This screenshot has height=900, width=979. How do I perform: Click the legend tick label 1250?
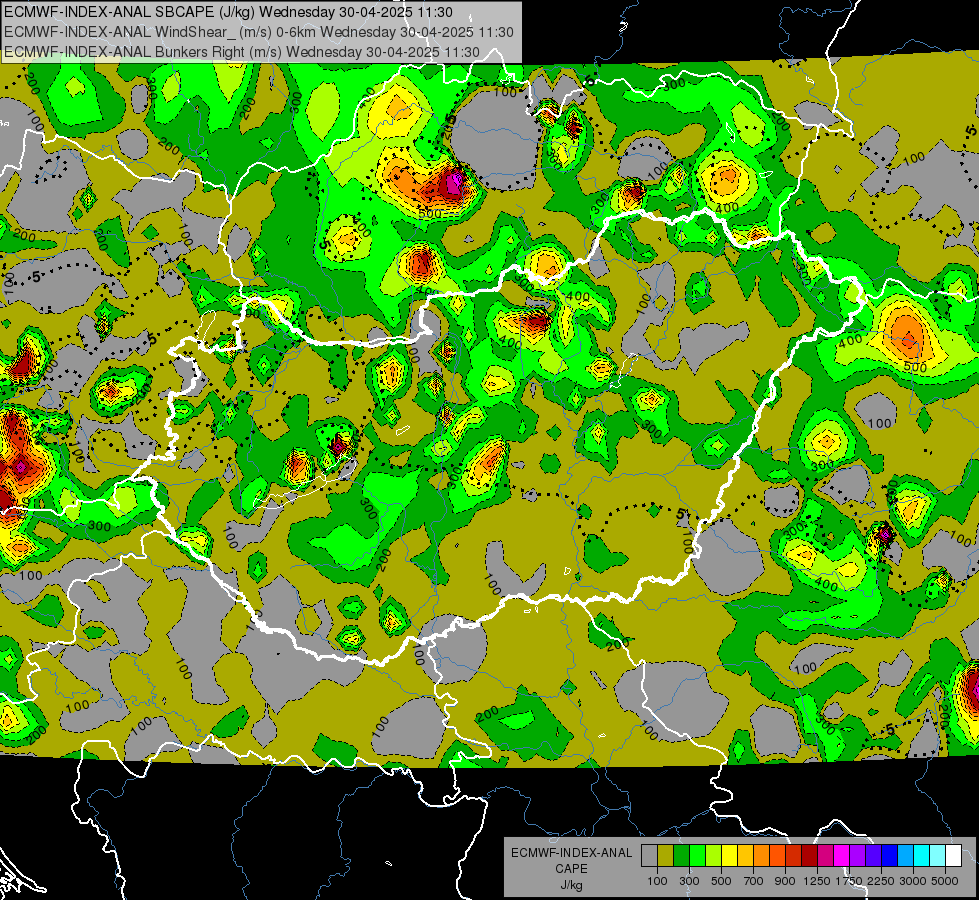[x=817, y=881]
